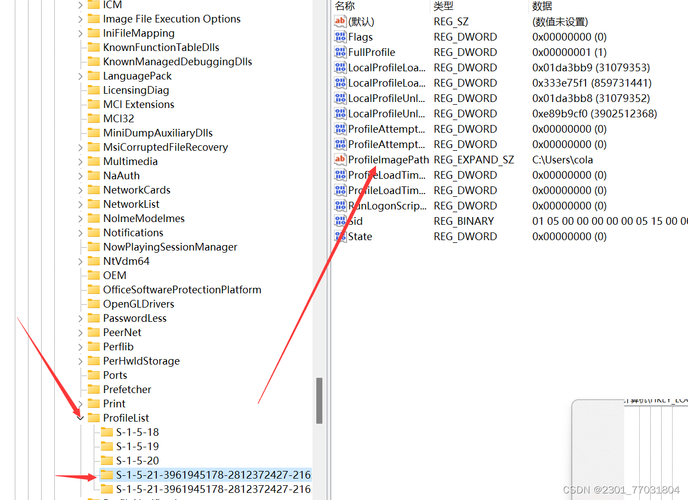
Task: Click the Sid binary data starting 01 05
Action: point(609,221)
